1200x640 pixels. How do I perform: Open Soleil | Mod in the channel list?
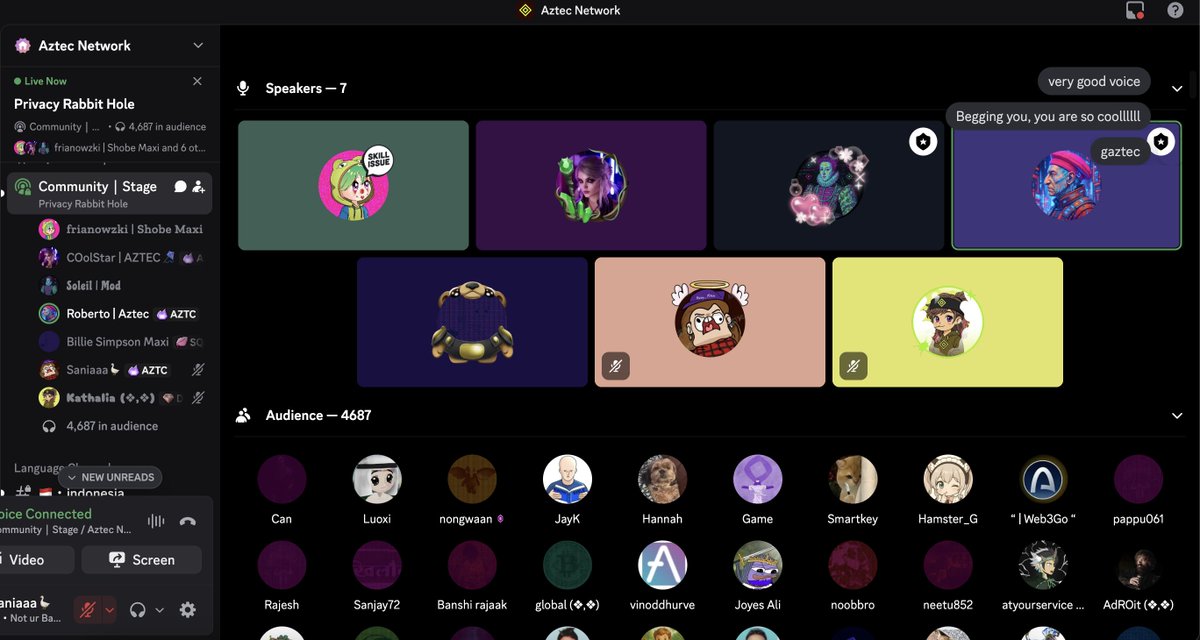coord(120,285)
